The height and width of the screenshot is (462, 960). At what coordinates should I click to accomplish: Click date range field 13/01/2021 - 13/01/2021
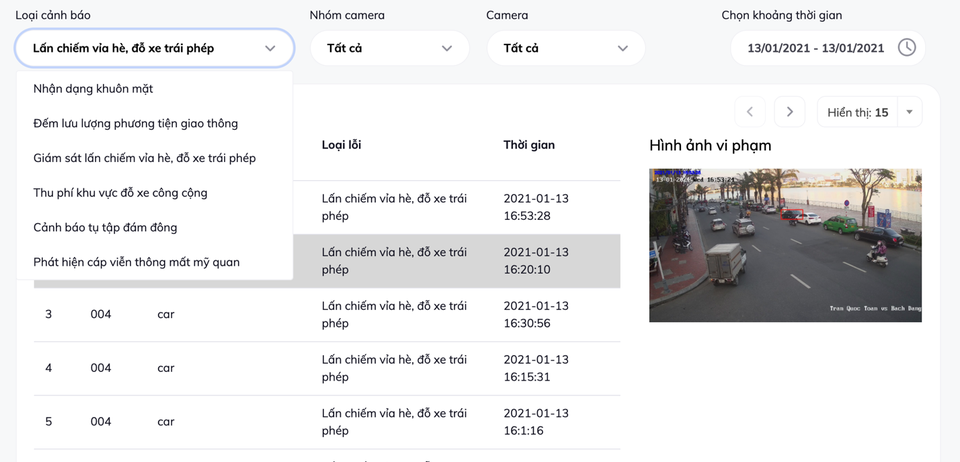[x=827, y=48]
